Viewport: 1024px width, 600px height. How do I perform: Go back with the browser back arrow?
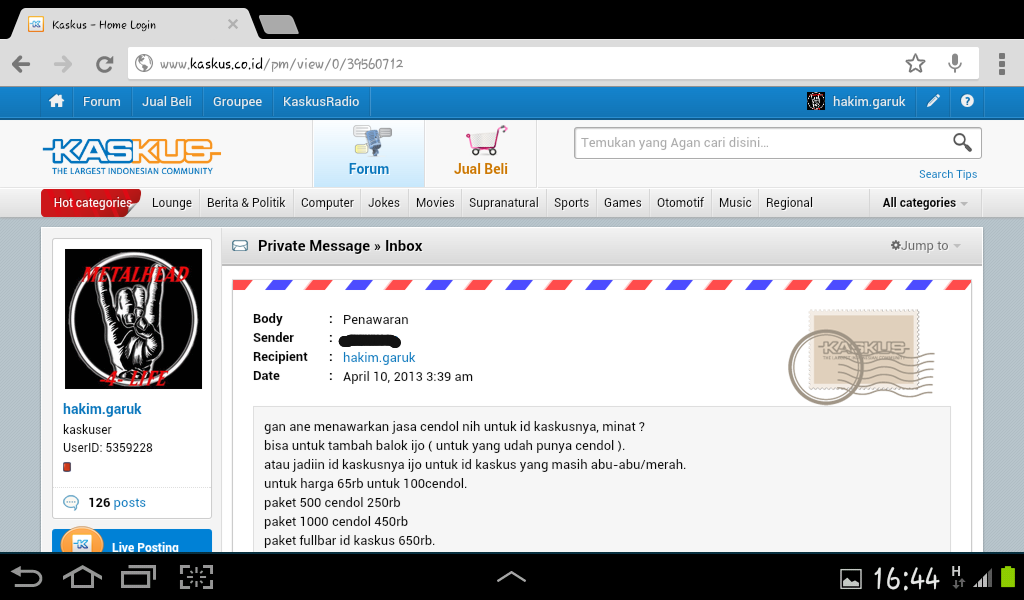21,64
